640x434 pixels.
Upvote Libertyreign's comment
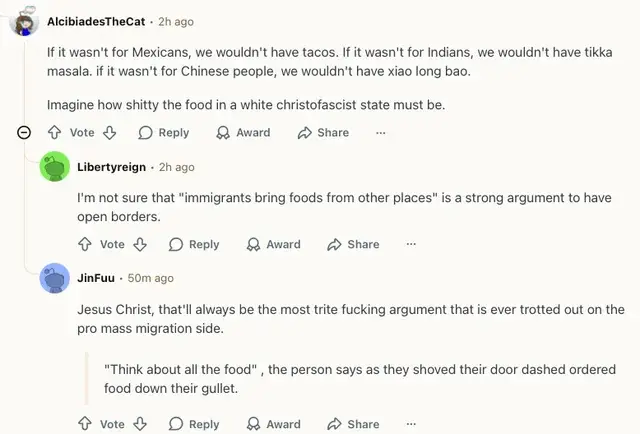click(x=85, y=244)
